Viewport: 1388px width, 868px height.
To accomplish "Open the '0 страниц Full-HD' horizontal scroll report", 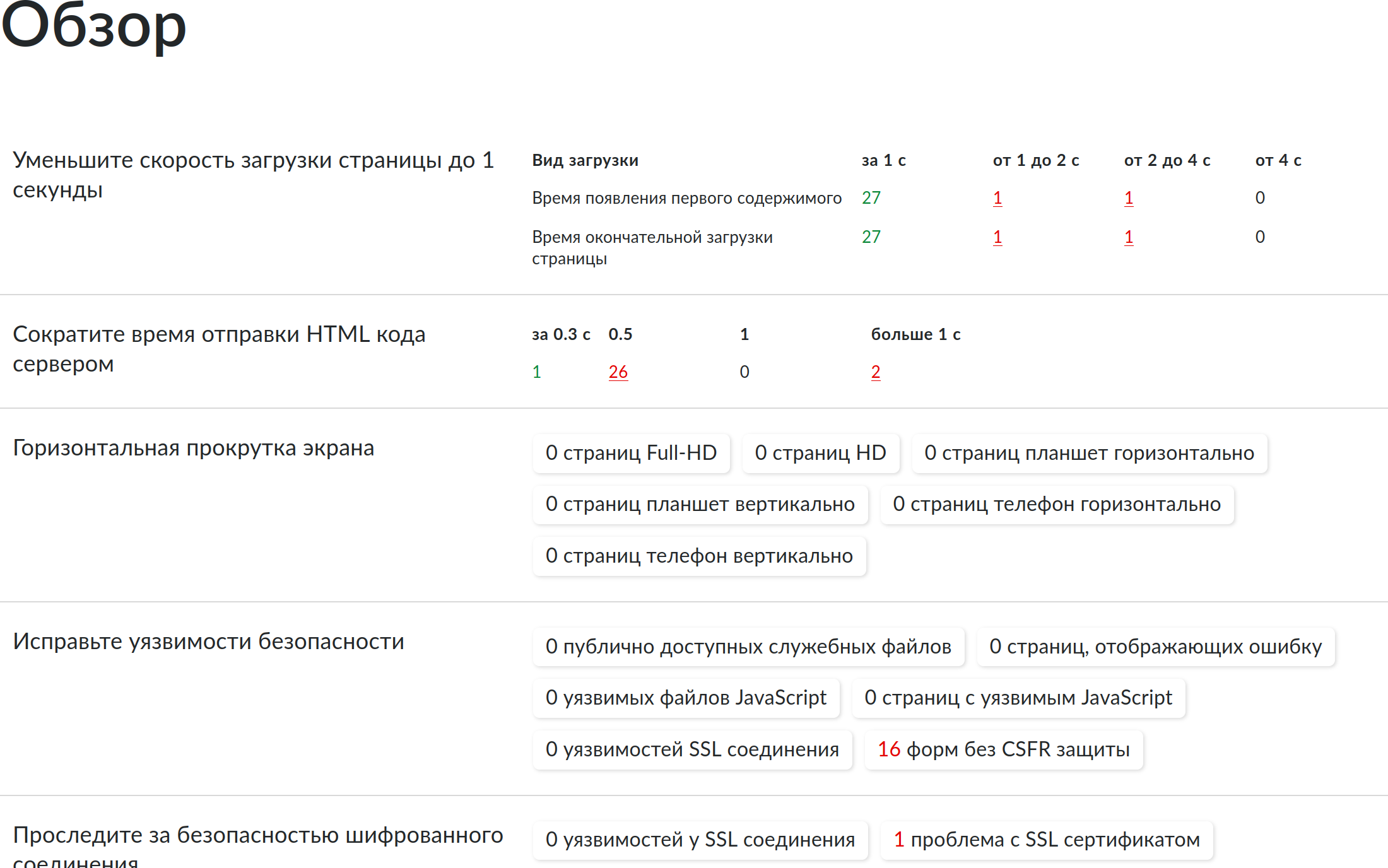I will [x=631, y=453].
